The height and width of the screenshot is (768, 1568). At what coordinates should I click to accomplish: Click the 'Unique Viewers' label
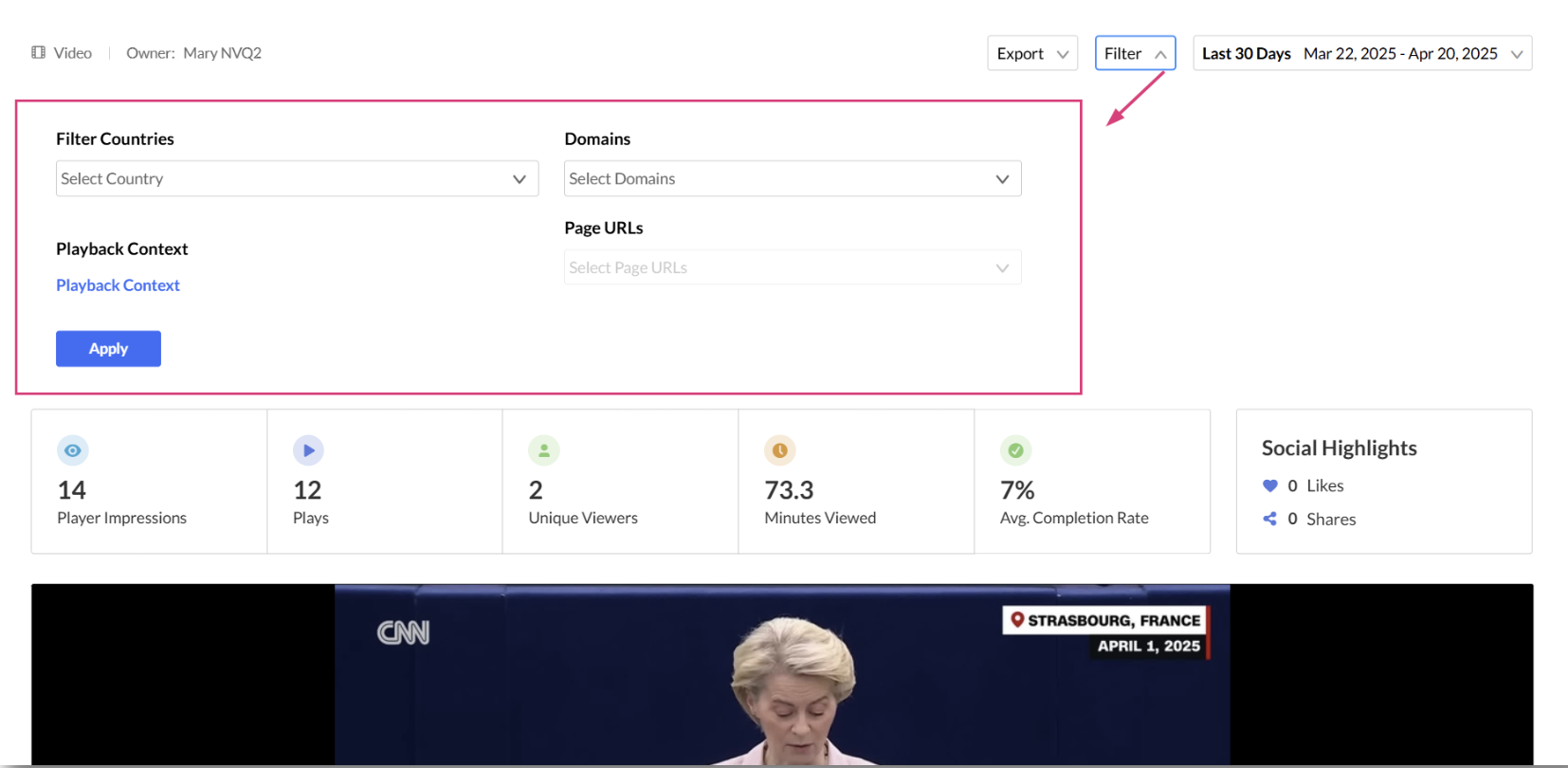(583, 518)
